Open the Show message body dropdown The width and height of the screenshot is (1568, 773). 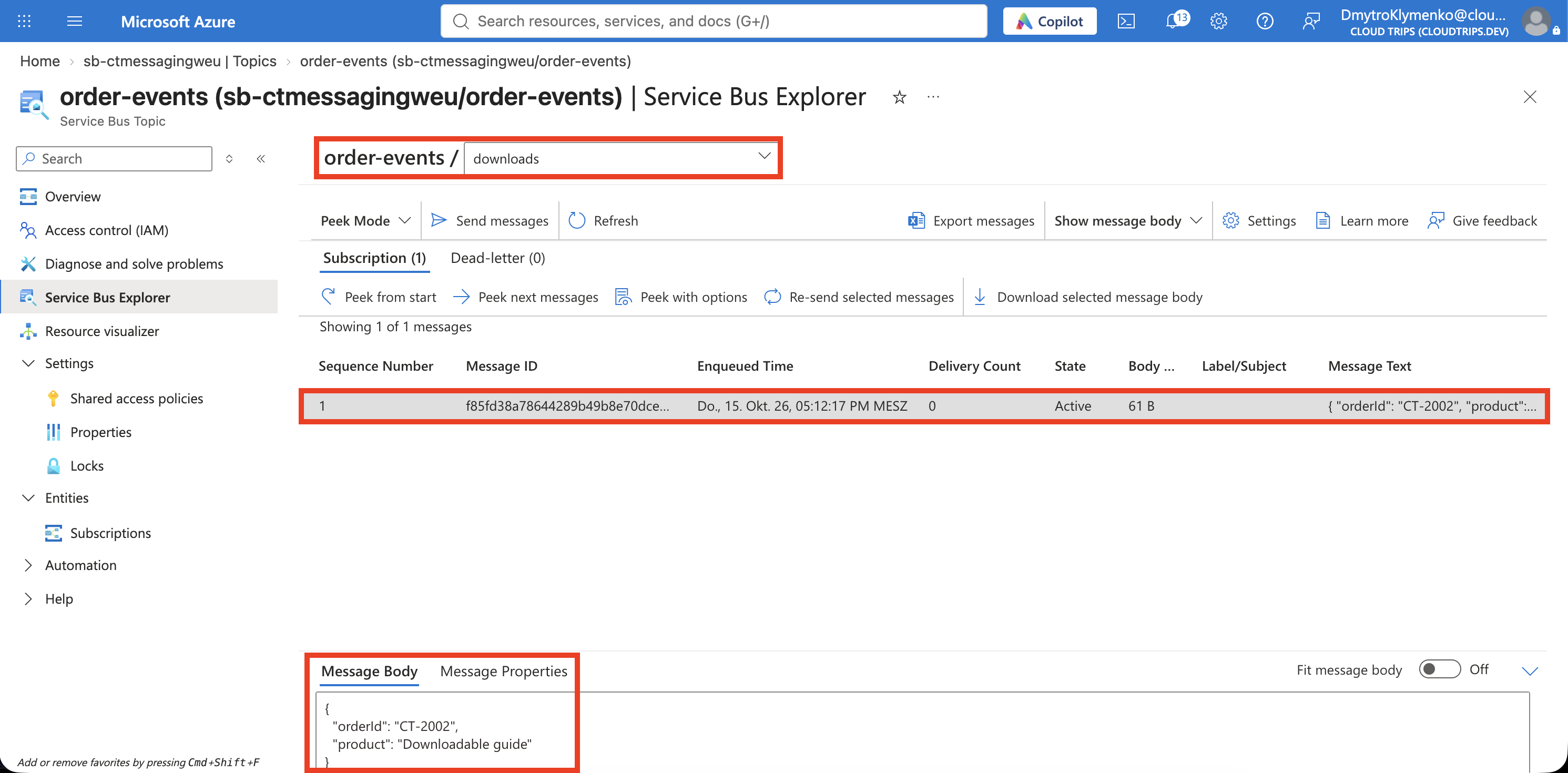click(x=1128, y=220)
